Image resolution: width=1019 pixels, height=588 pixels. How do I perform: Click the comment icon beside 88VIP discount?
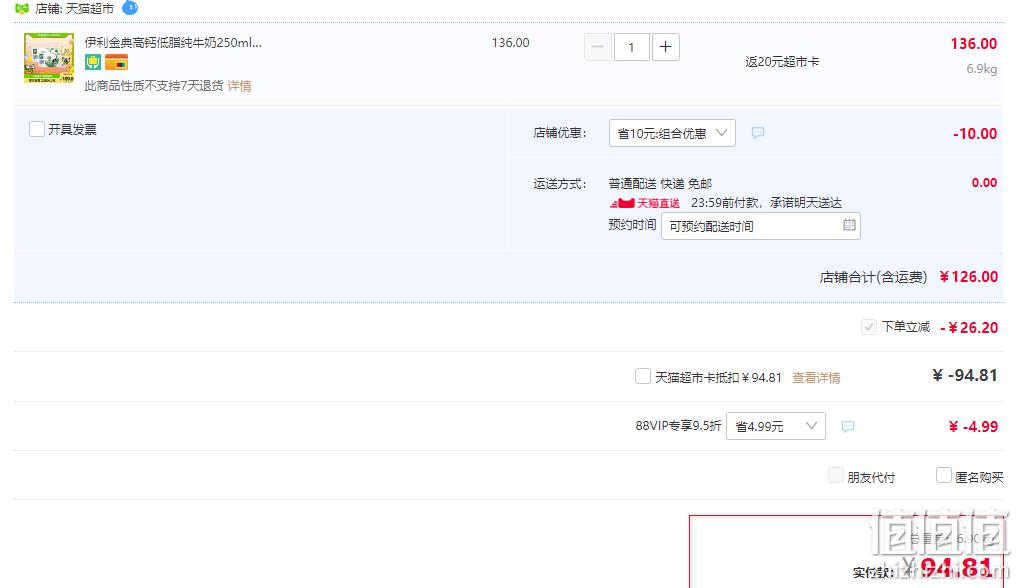click(x=847, y=426)
